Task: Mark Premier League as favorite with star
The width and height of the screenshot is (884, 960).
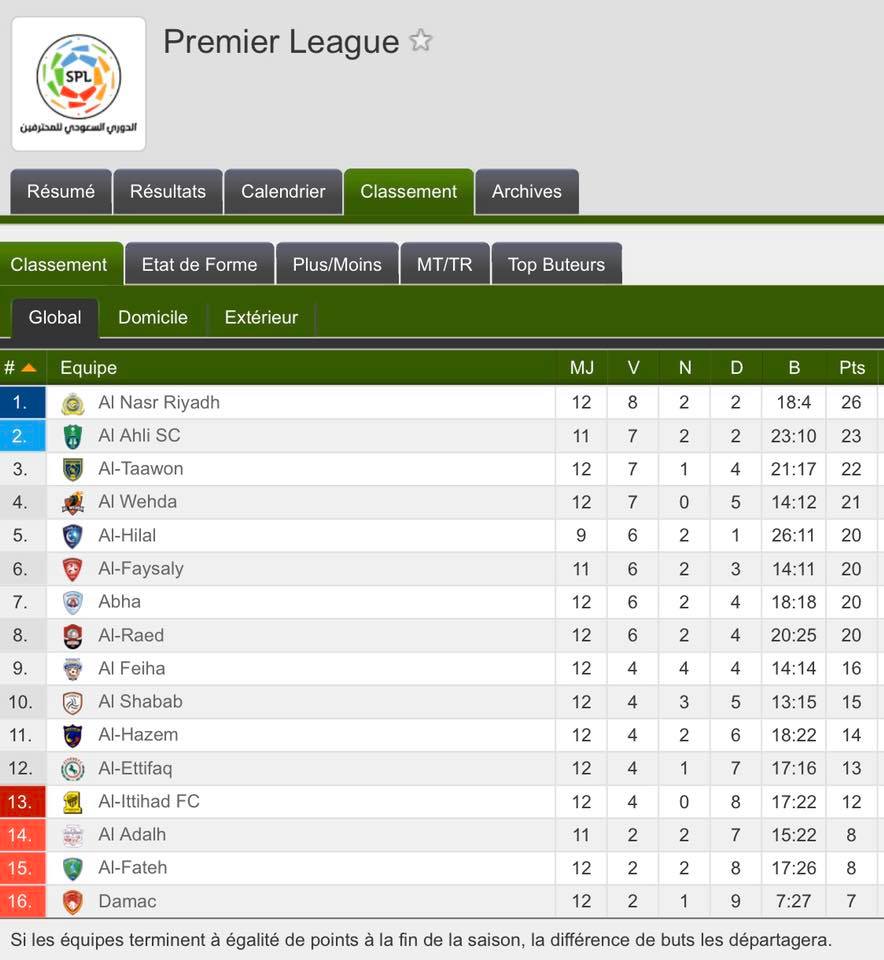Action: click(x=421, y=41)
